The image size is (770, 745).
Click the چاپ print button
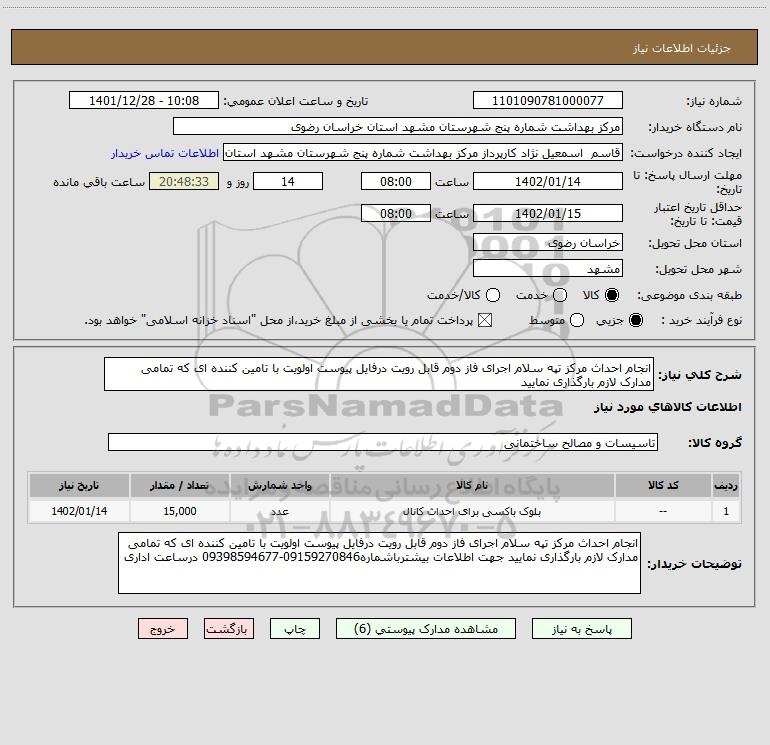(x=295, y=629)
